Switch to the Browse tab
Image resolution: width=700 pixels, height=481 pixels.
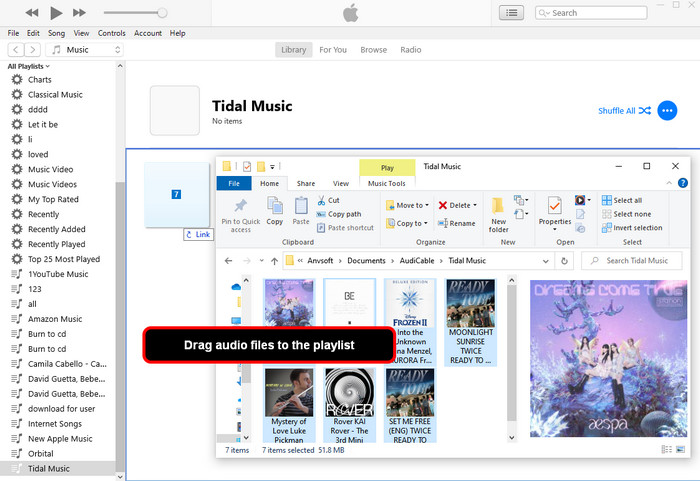coord(374,50)
